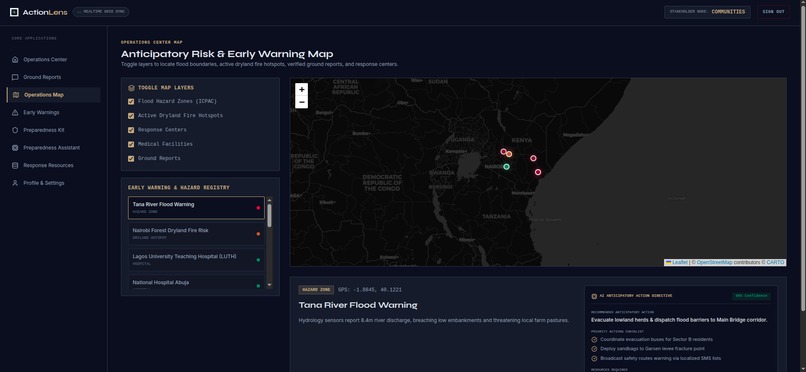Click the layers icon beside Toggle Map Layers
The image size is (806, 372).
coord(132,88)
